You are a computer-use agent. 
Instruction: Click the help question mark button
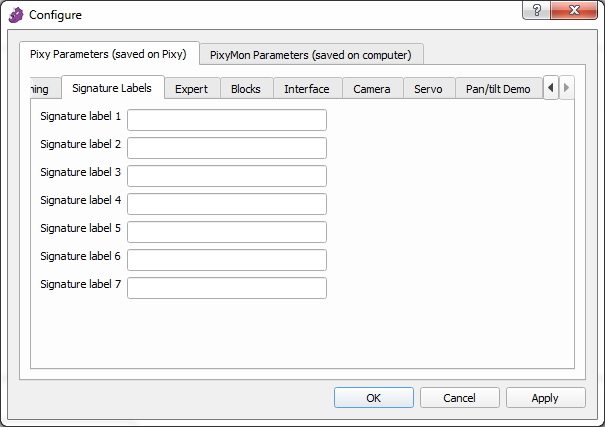pos(537,9)
